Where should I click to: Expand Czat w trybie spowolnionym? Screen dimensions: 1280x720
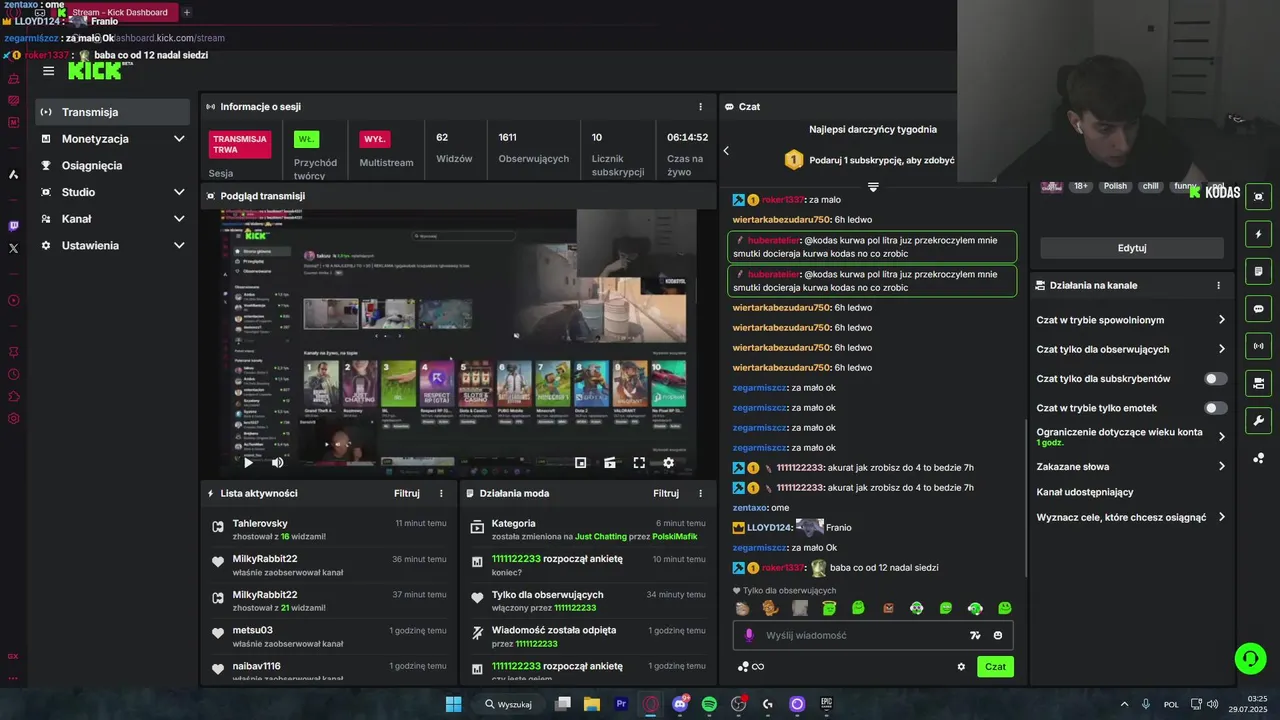1131,320
